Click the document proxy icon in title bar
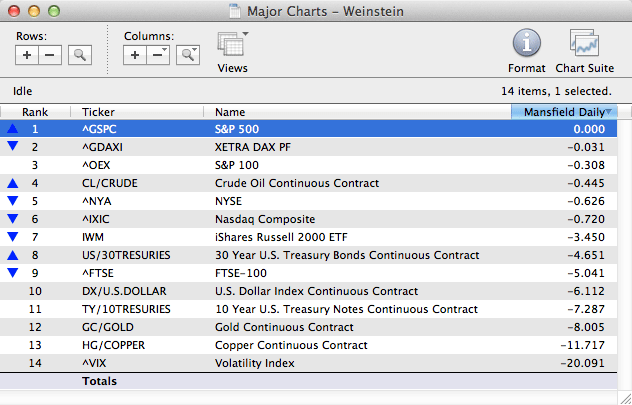632x405 pixels. 235,10
